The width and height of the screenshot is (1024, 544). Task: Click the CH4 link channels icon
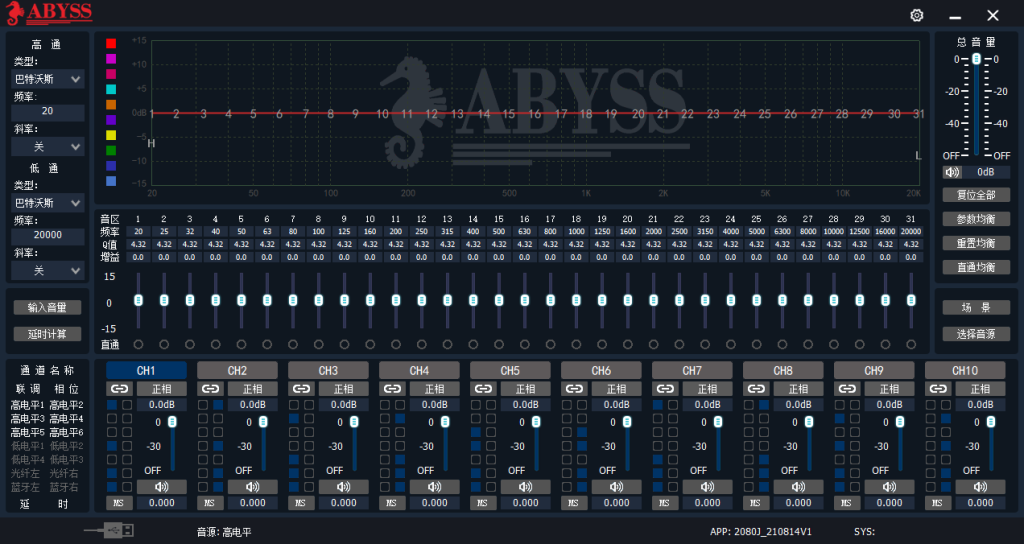[x=392, y=389]
